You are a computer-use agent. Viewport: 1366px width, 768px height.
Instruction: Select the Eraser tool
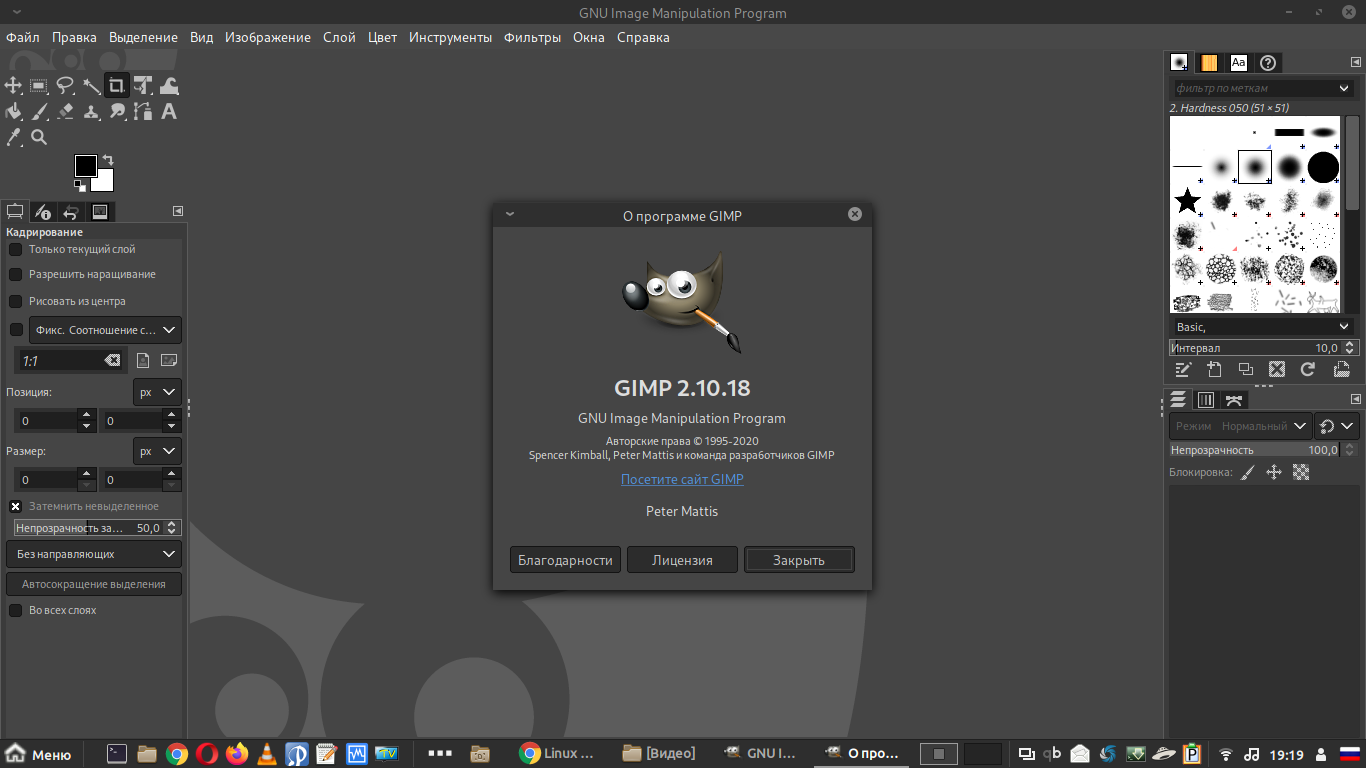click(65, 111)
